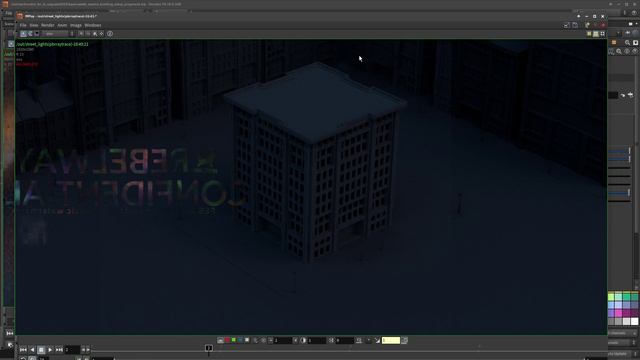Click the red record icon in MPlay header
Viewport: 640px width, 360px height.
point(603,25)
